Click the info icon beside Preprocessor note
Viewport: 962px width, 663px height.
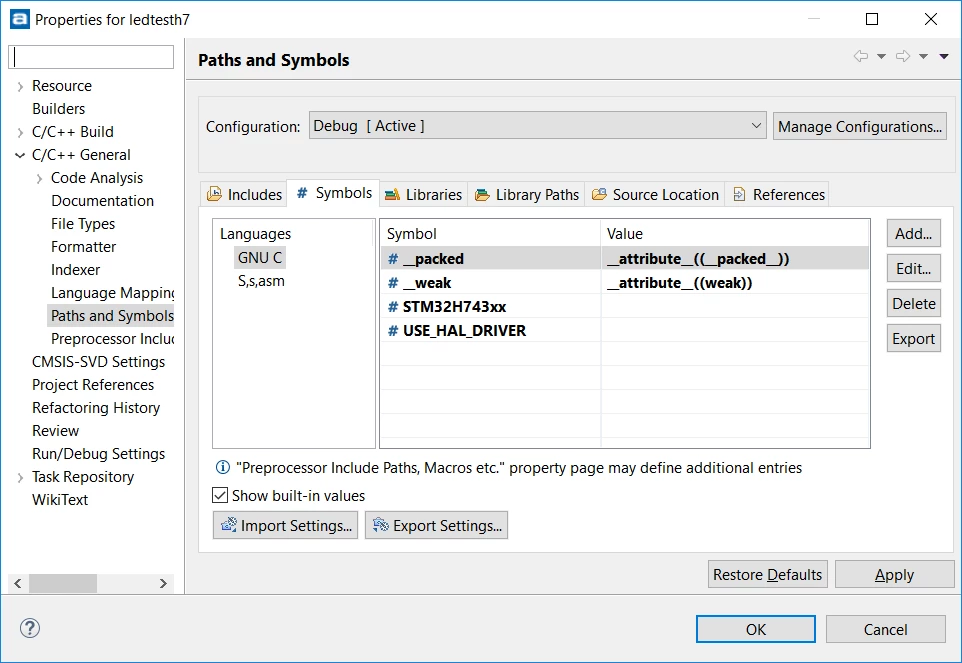point(222,468)
